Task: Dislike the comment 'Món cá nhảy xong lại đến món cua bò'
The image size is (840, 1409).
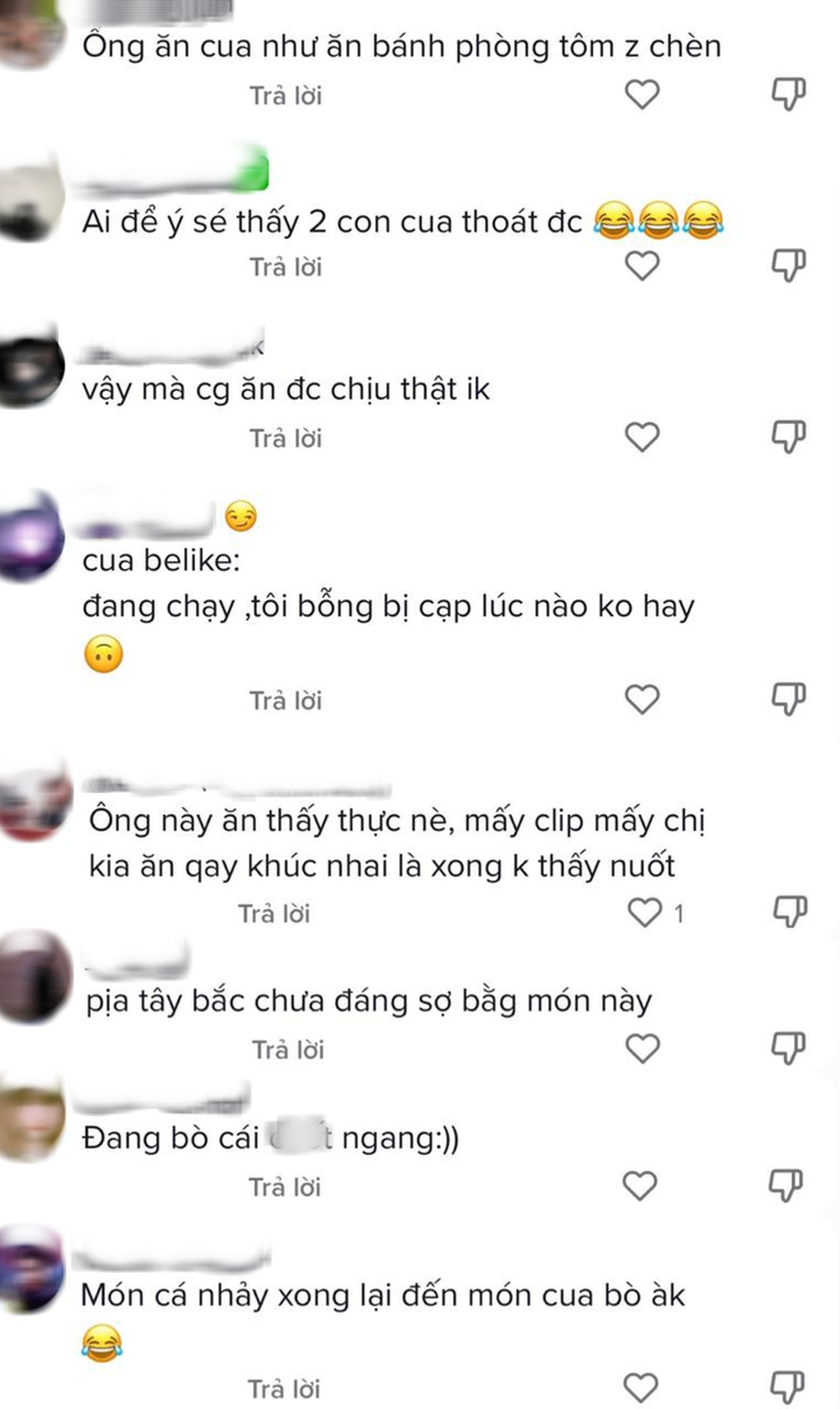Action: tap(787, 1387)
